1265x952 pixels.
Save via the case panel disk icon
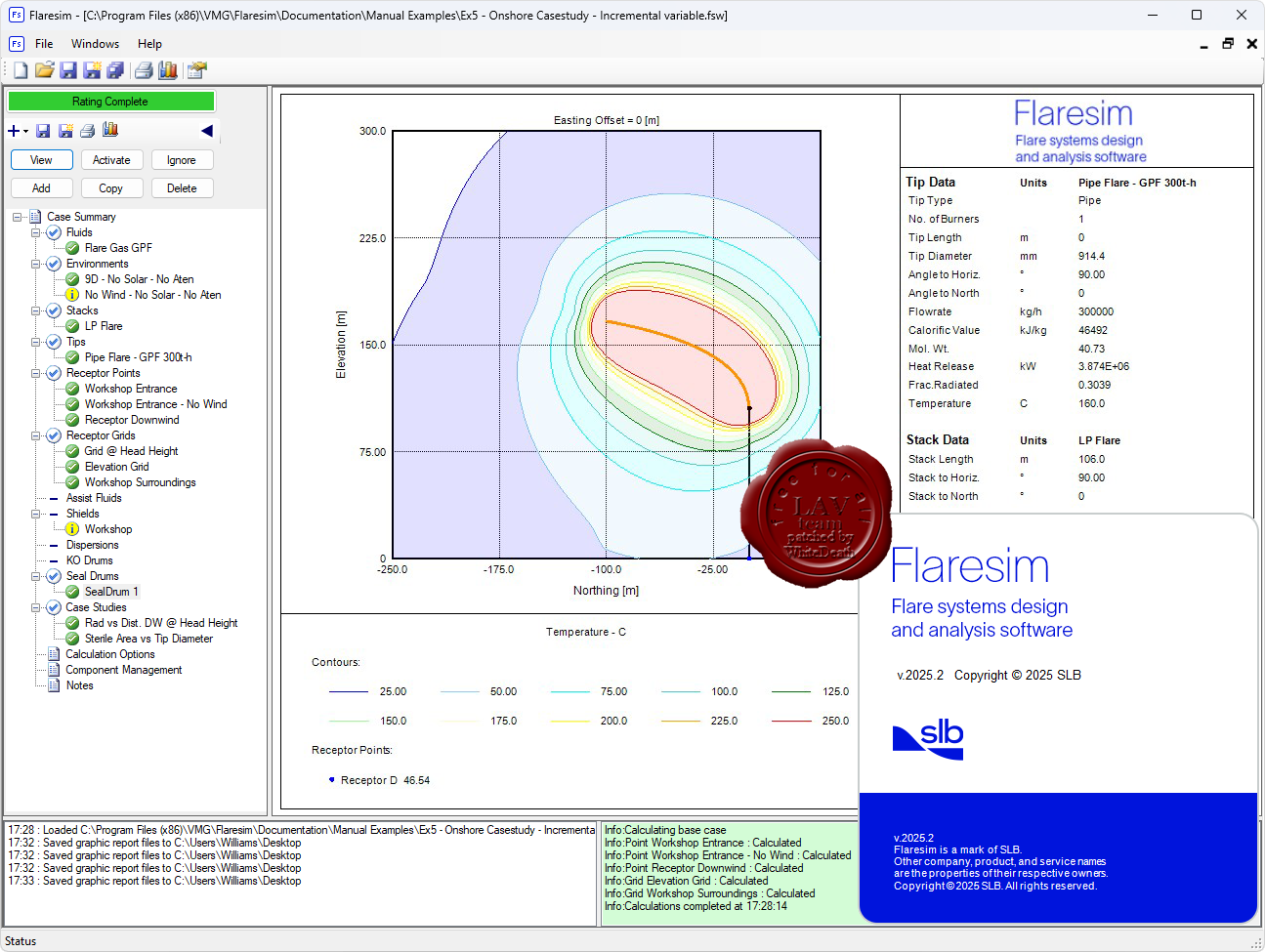click(x=43, y=131)
